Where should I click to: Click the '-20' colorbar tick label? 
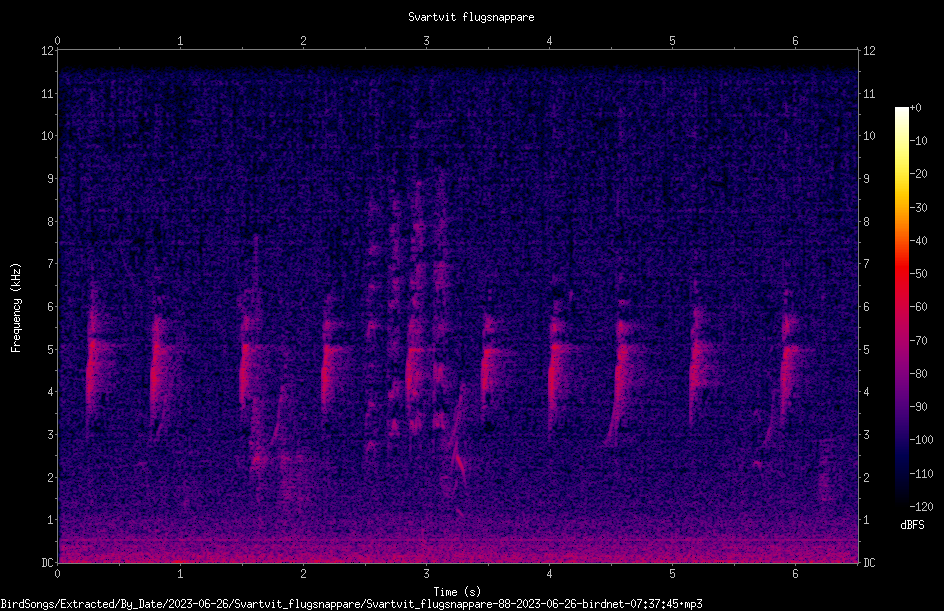point(918,174)
